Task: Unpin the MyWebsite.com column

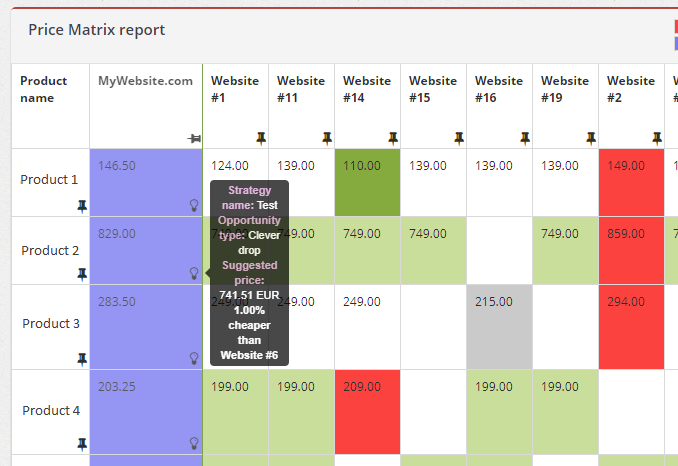Action: 194,138
